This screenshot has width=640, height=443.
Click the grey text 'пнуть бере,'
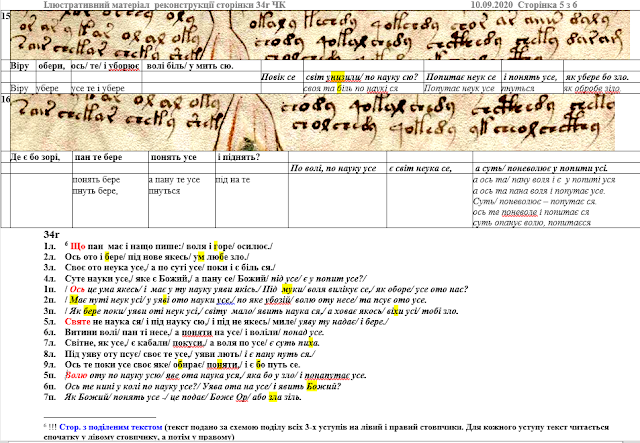click(96, 191)
